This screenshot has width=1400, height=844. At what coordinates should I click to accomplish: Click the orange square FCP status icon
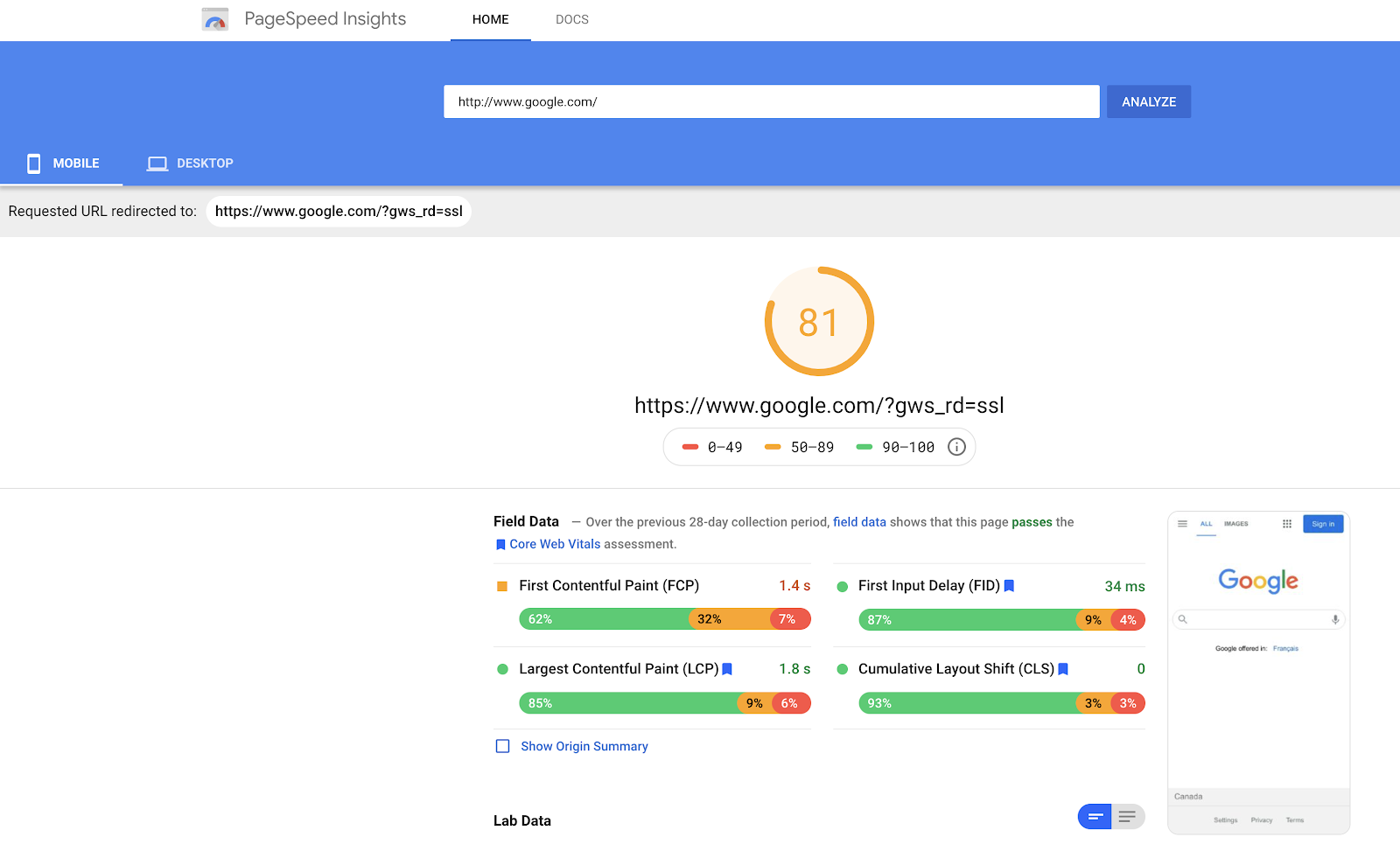(x=502, y=586)
